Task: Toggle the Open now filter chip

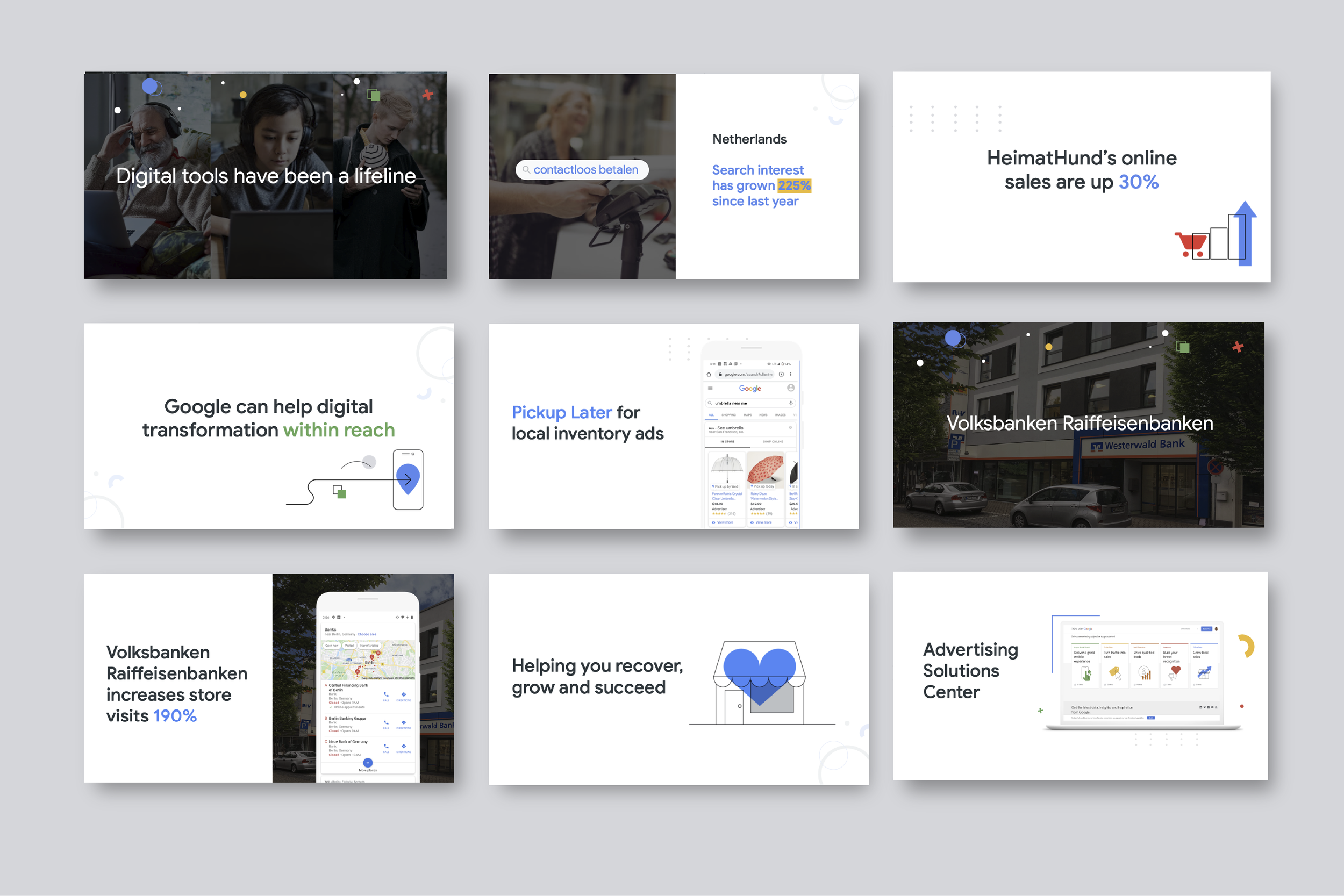Action: coord(332,646)
